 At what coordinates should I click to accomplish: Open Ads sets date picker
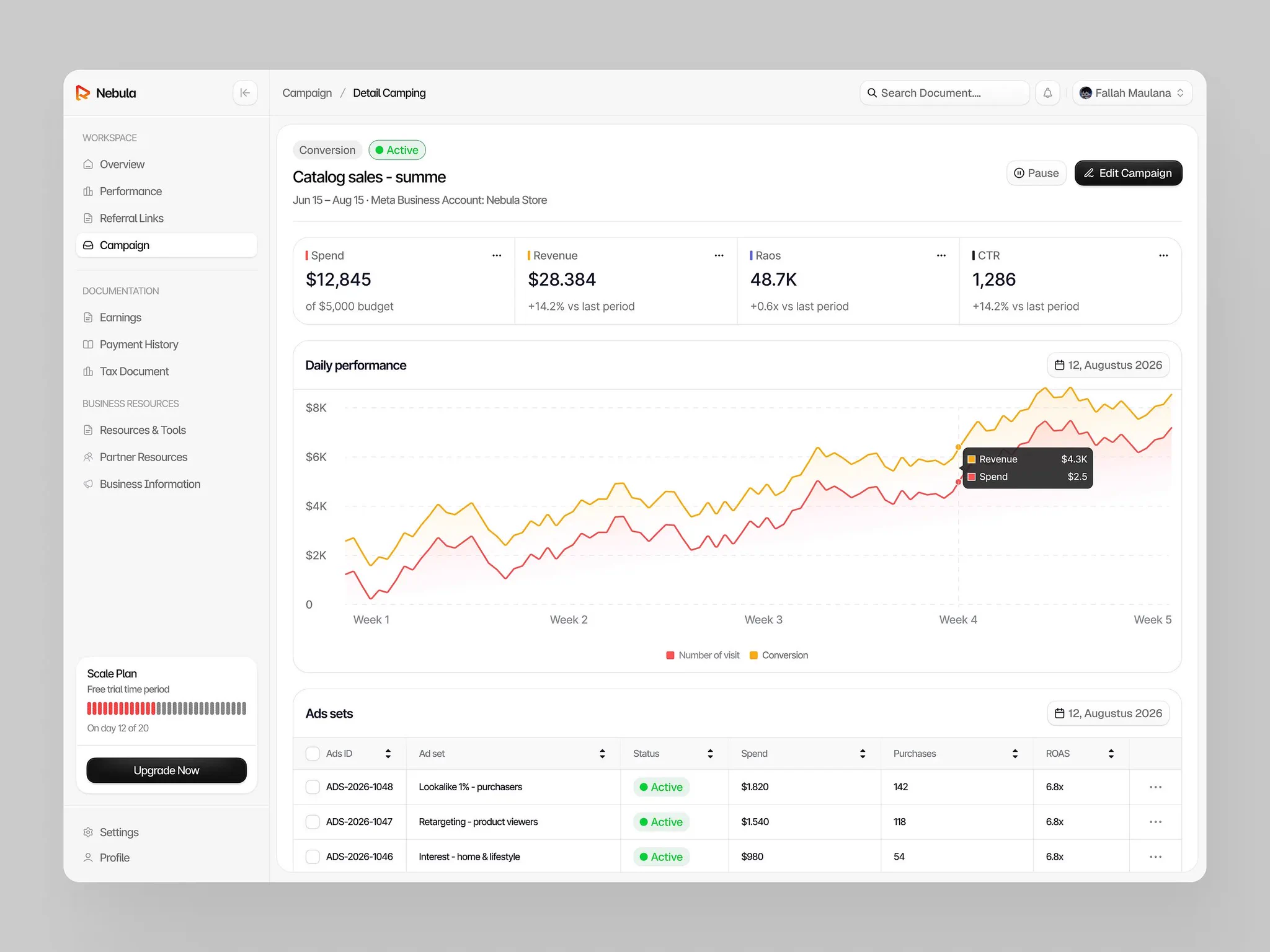click(x=1108, y=713)
